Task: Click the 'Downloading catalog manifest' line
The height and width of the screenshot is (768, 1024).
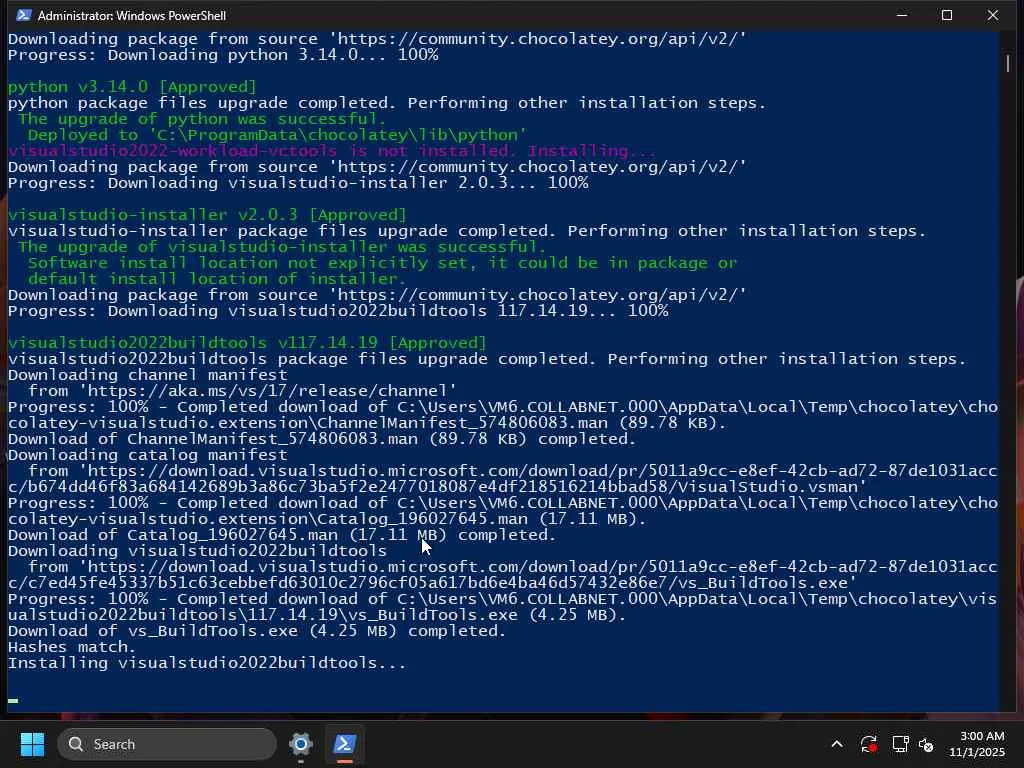Action: [148, 455]
